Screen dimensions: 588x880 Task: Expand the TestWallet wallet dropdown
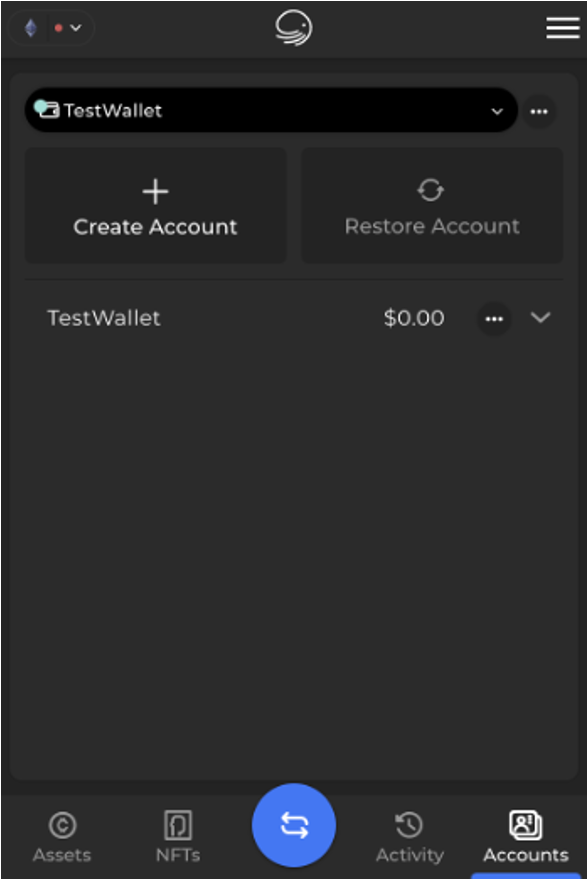click(x=497, y=111)
